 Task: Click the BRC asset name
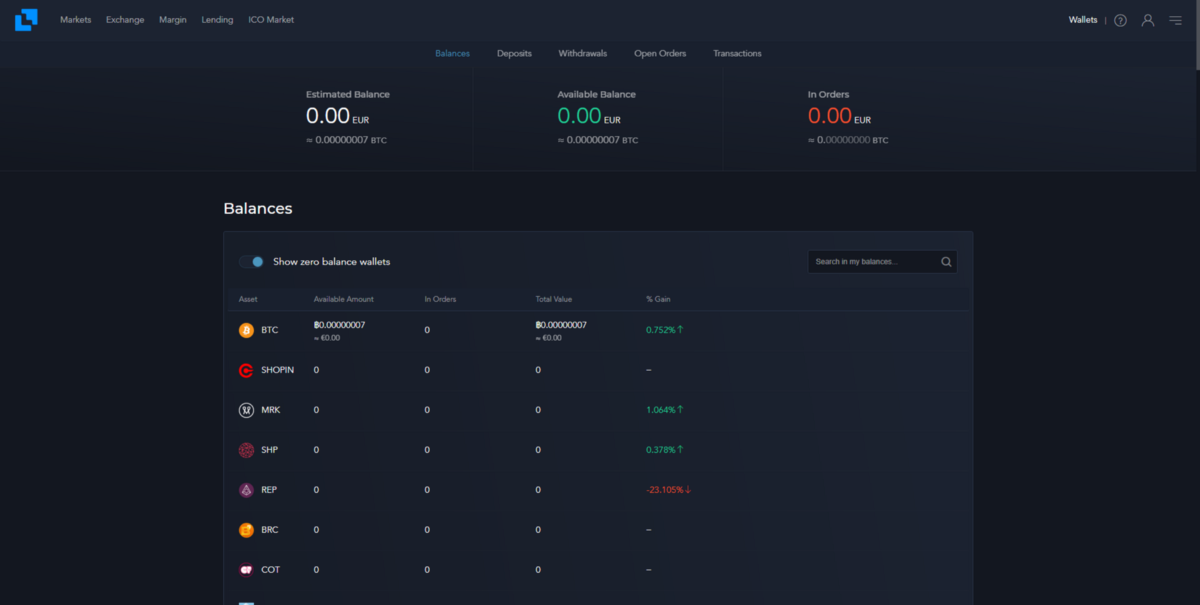pyautogui.click(x=270, y=530)
